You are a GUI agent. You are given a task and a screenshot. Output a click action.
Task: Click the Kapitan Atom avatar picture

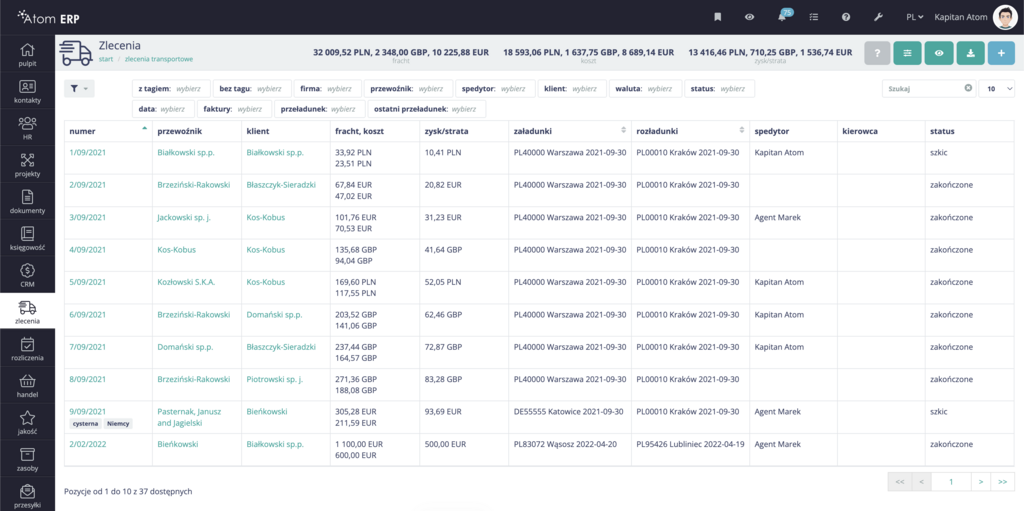[1004, 18]
